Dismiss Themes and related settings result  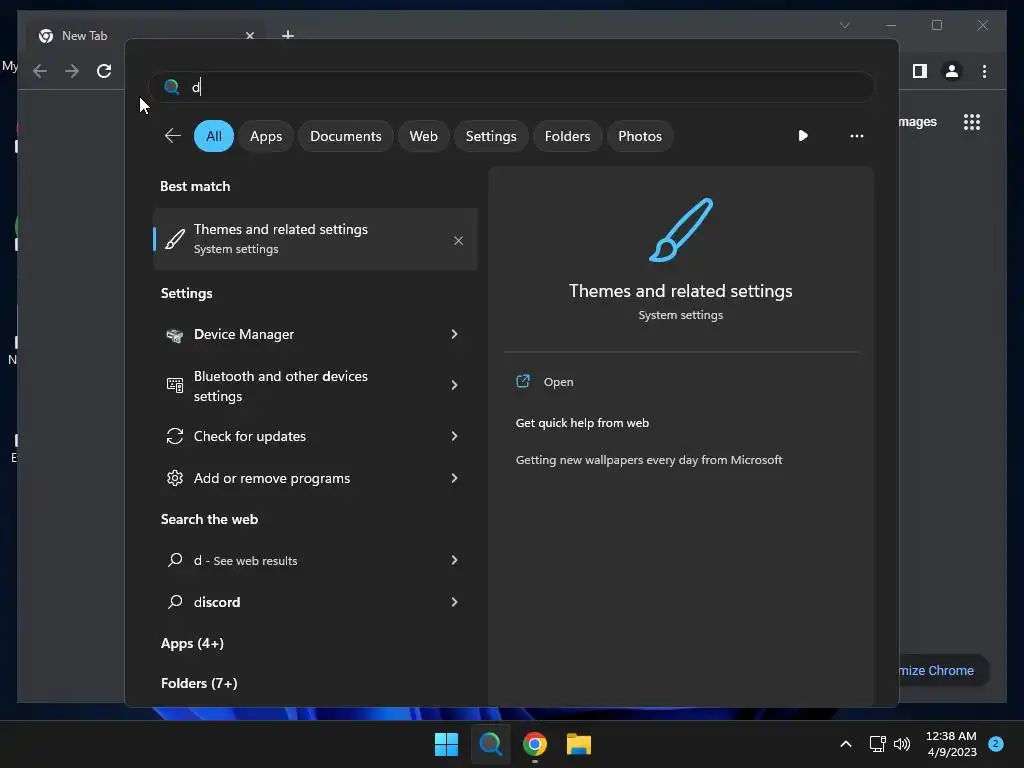[x=458, y=241]
